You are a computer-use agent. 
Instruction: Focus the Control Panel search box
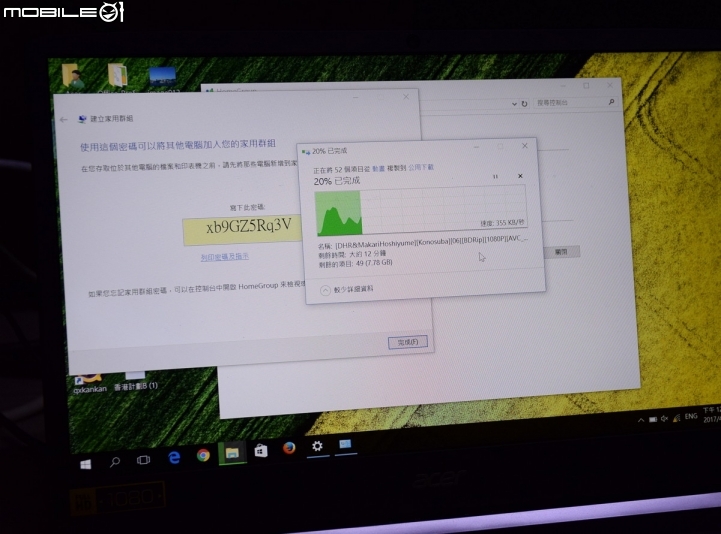(571, 103)
